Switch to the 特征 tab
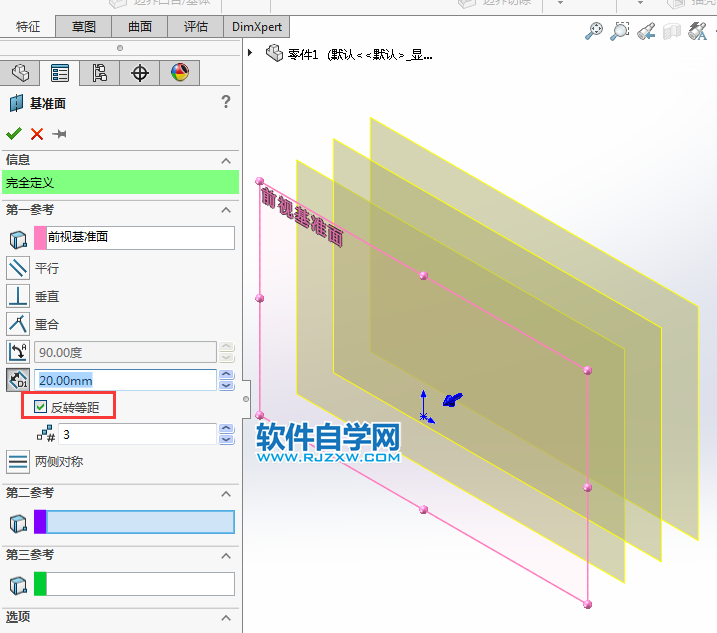This screenshot has height=633, width=717. click(27, 27)
